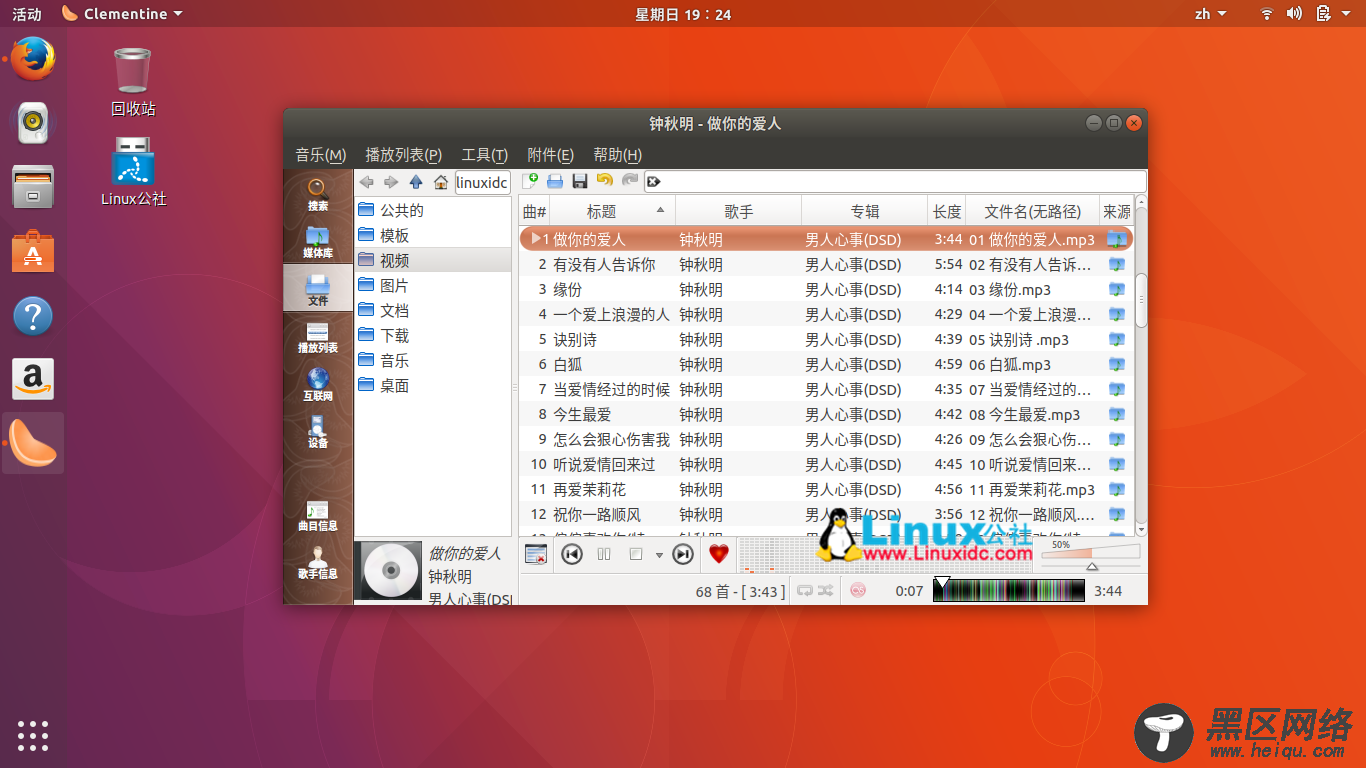This screenshot has height=768, width=1366.
Task: Open the 回收站 trash desktop icon
Action: 133,81
